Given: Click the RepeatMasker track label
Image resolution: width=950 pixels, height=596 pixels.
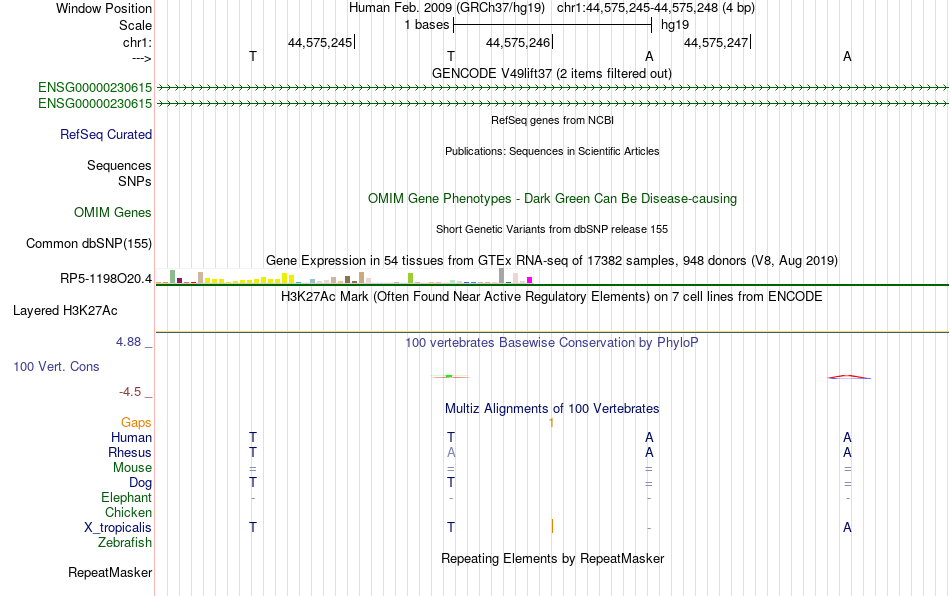Looking at the screenshot, I should tap(110, 572).
